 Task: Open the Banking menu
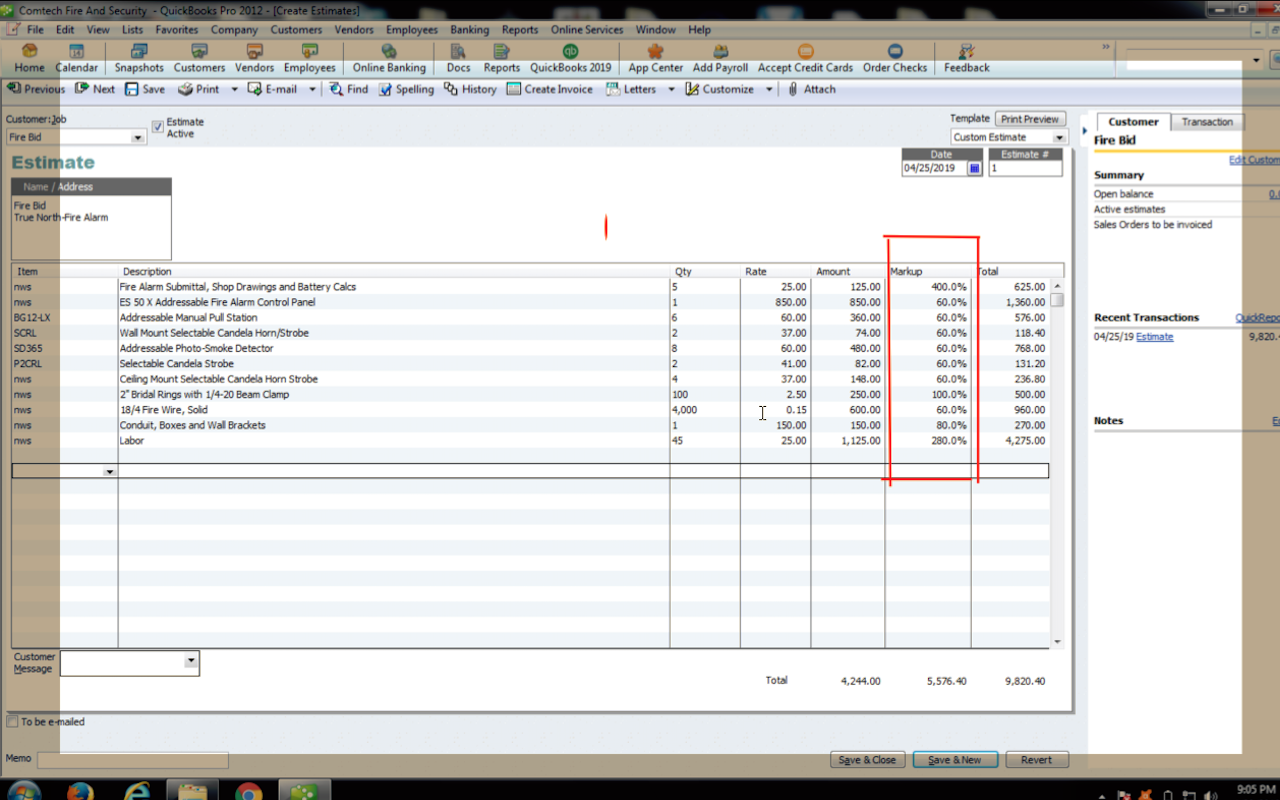point(469,29)
